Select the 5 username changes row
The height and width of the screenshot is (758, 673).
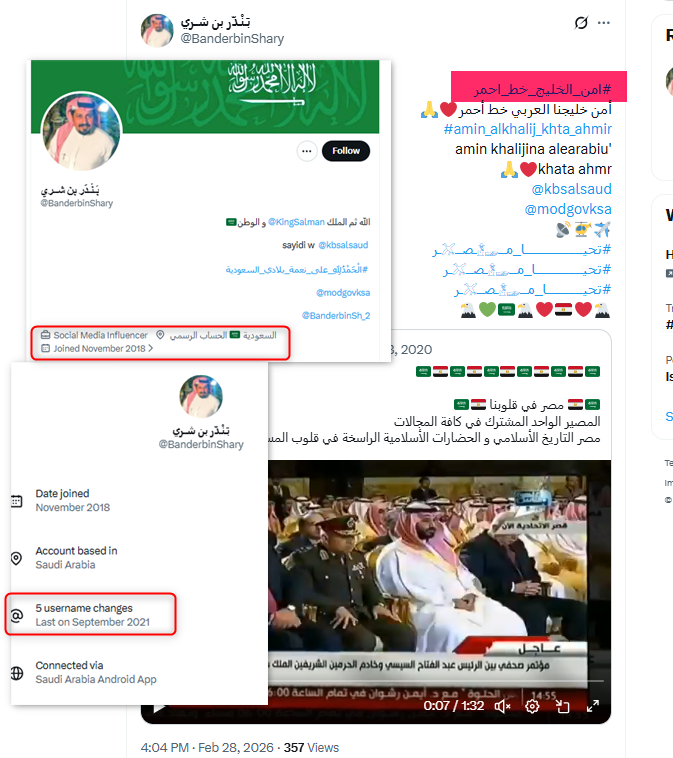point(90,614)
